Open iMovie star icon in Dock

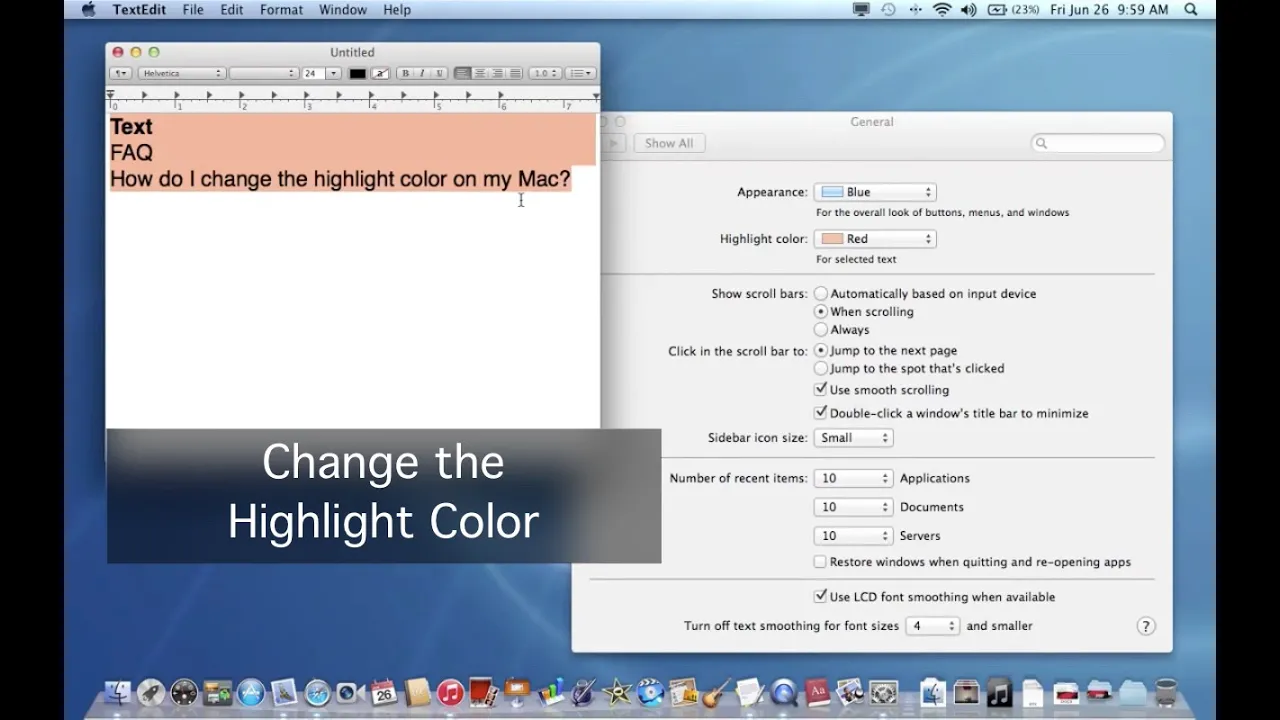(617, 692)
